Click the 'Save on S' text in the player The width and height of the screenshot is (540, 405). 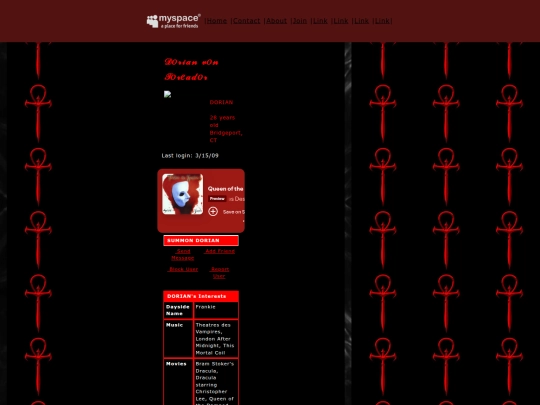coord(234,212)
